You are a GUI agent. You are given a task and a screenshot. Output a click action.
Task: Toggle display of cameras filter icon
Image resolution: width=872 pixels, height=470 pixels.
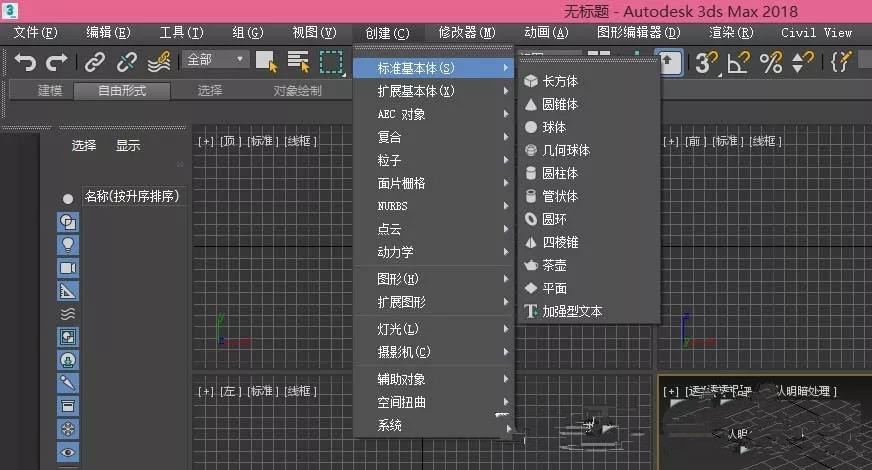(68, 268)
